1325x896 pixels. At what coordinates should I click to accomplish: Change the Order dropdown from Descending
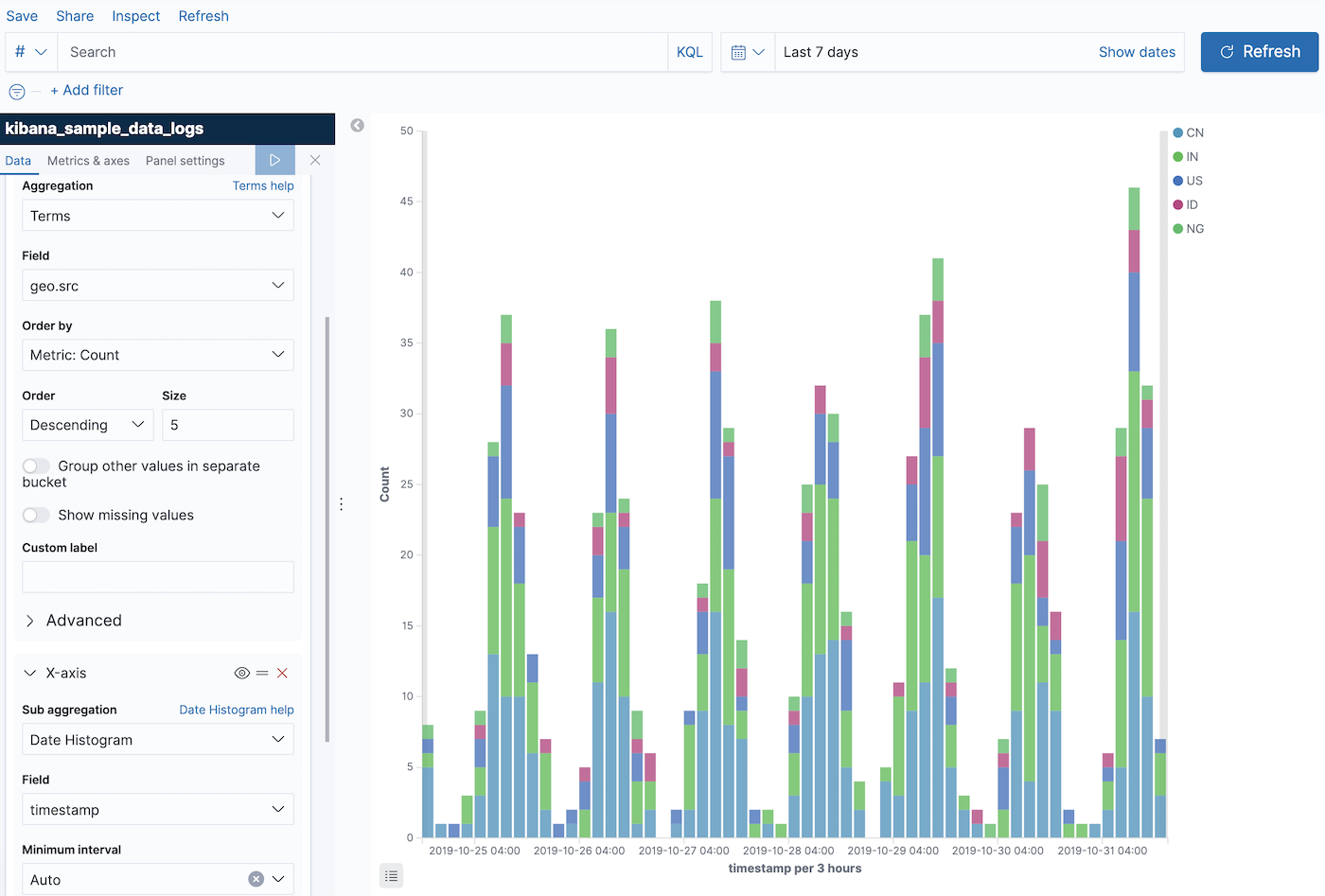(87, 425)
